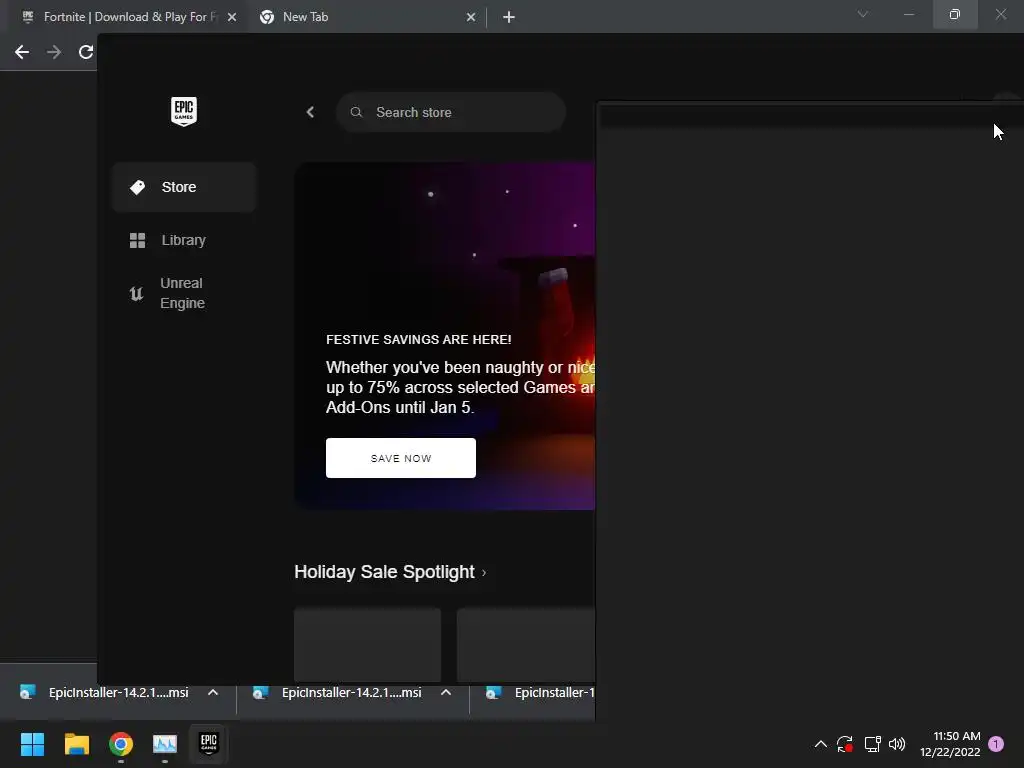The image size is (1024, 768).
Task: Open the monitor app icon on taskbar
Action: (x=165, y=744)
